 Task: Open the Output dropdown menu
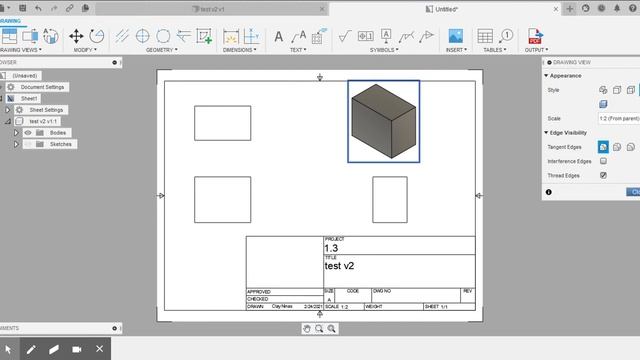coord(536,50)
